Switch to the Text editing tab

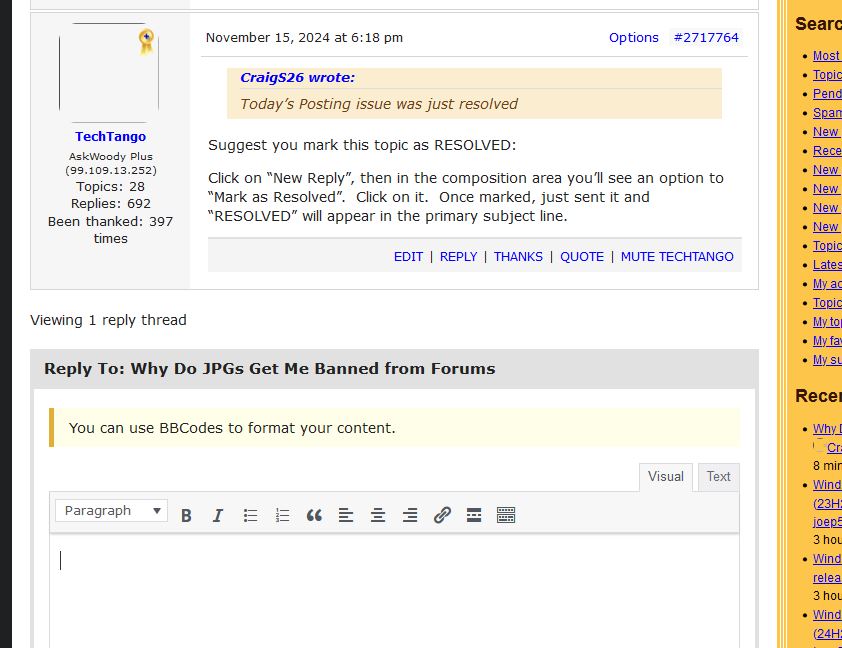point(718,477)
